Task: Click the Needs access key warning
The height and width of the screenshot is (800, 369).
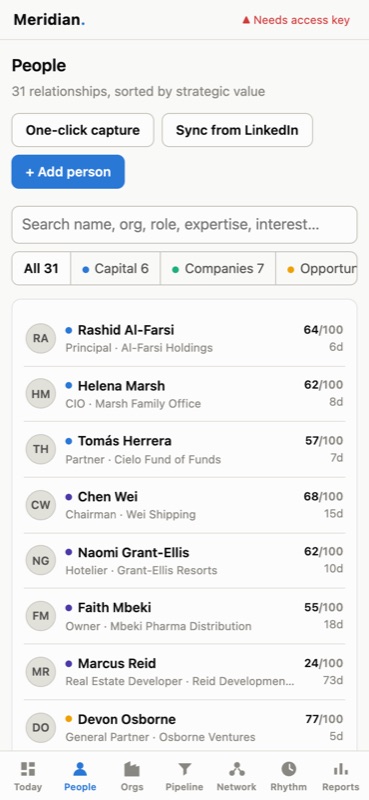Action: 296,20
